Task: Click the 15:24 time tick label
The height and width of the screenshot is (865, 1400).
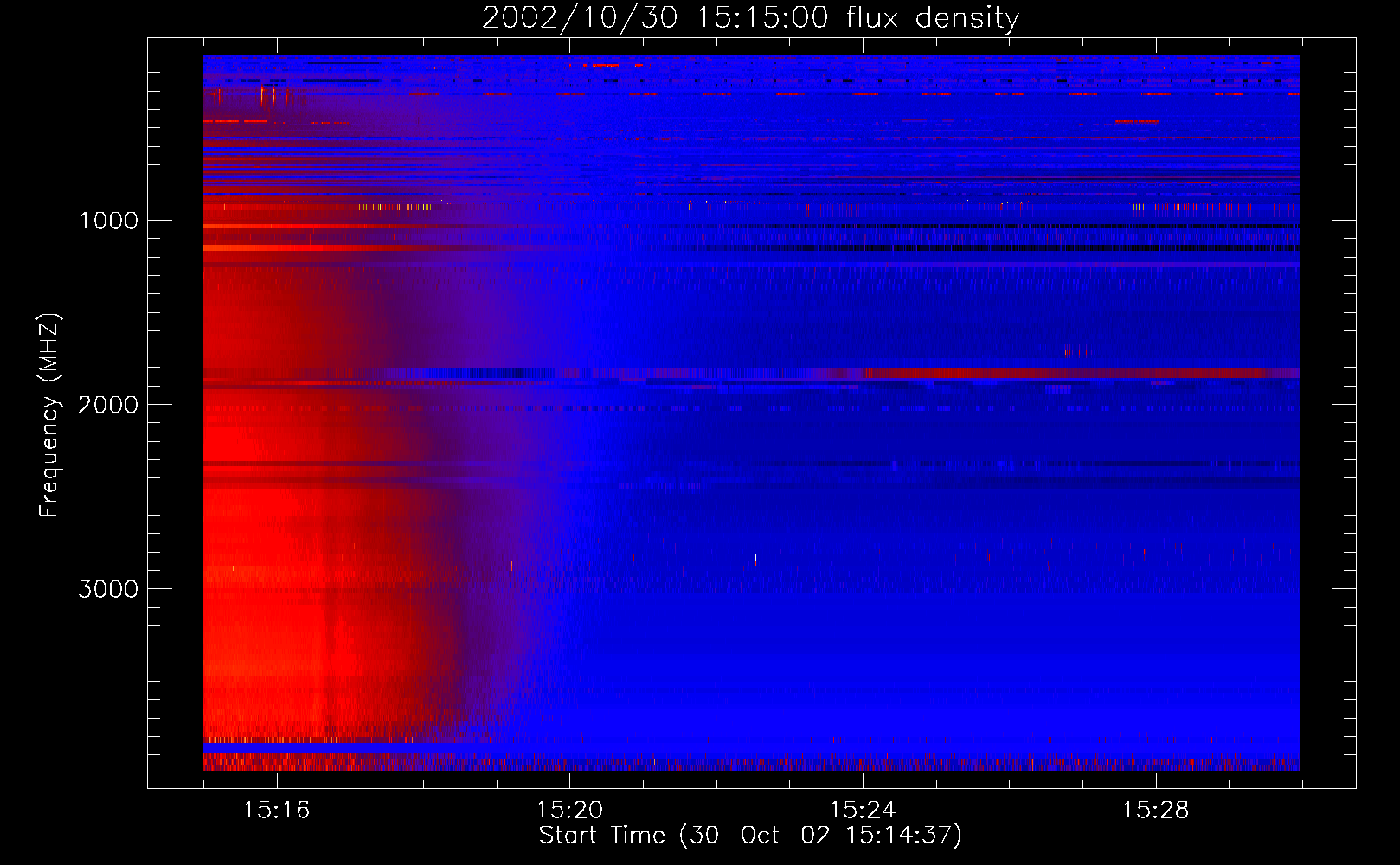Action: click(863, 810)
